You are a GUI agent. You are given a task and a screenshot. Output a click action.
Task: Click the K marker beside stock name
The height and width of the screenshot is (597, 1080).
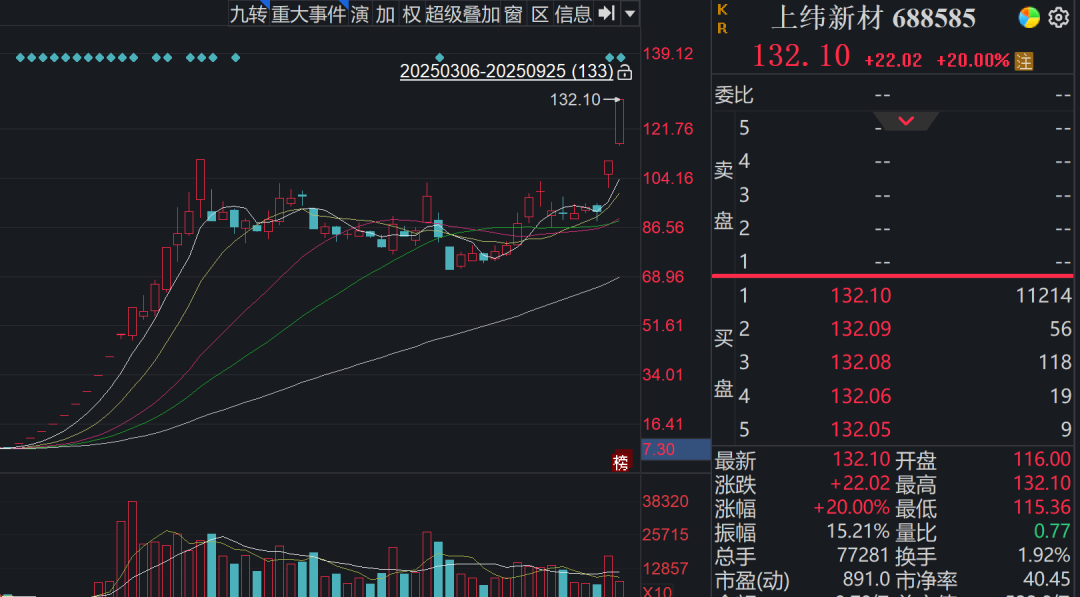coord(723,10)
